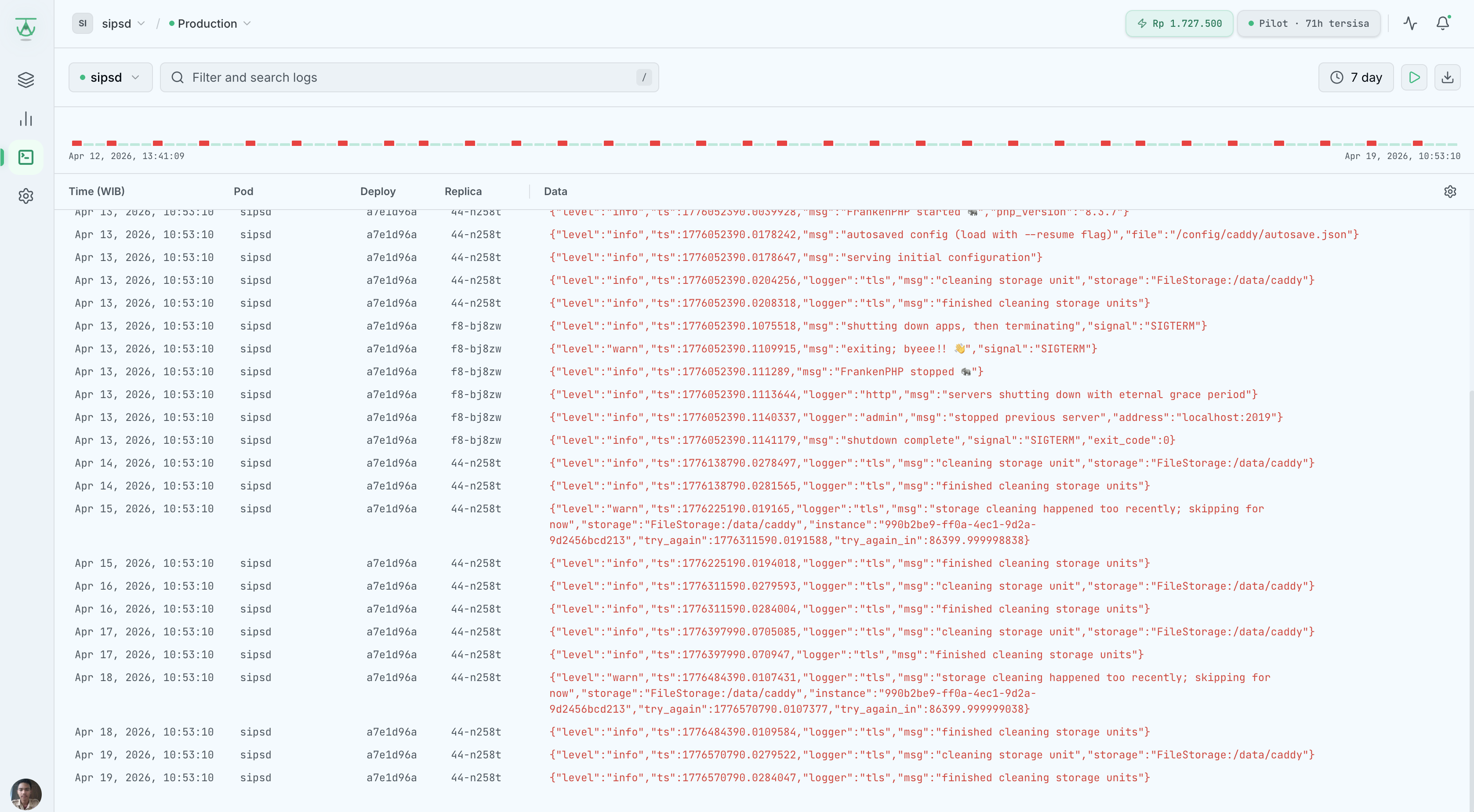Select the 'FrankenPHP stopped' log entry

[x=764, y=372]
